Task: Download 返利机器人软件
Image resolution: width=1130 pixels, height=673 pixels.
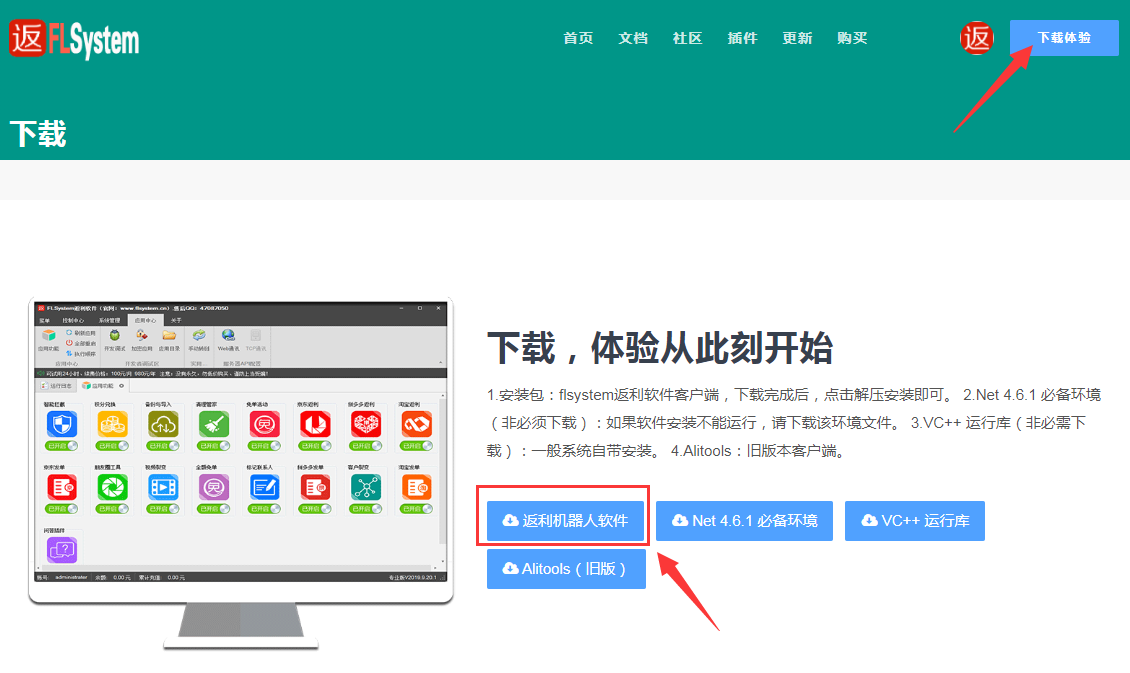Action: click(x=566, y=520)
